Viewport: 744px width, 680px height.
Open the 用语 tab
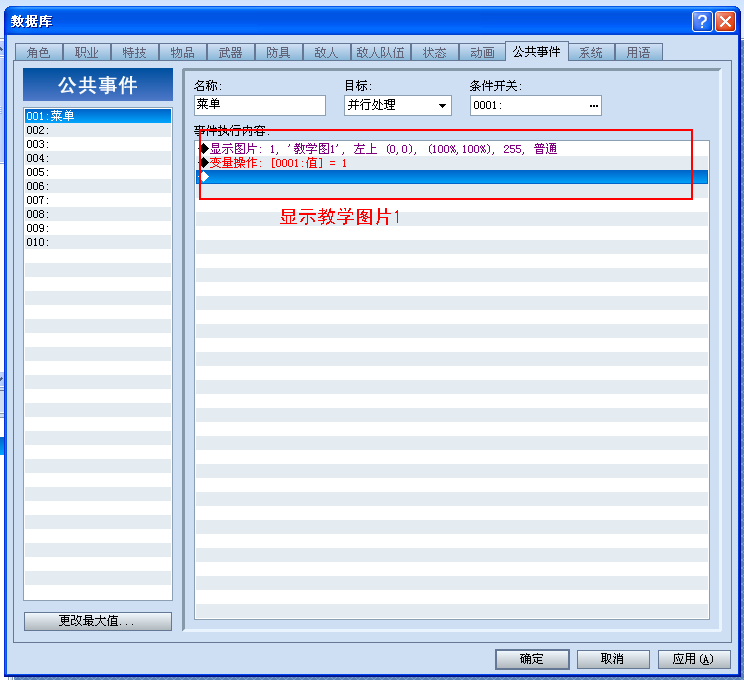pos(639,52)
